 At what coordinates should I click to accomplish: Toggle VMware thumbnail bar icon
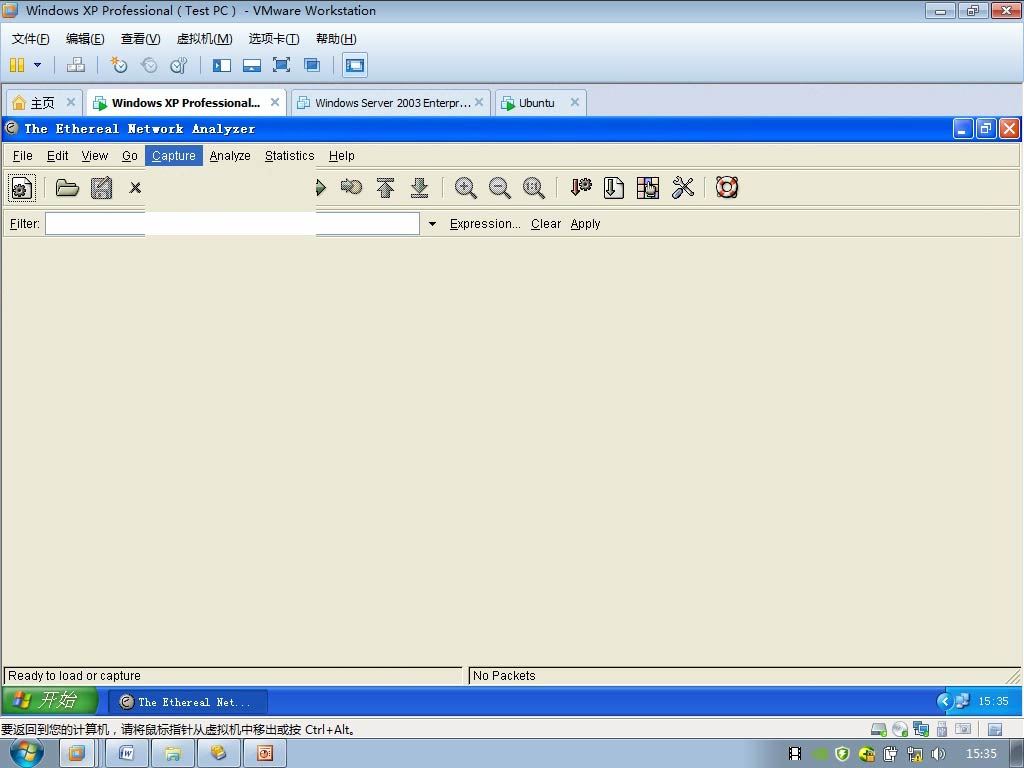point(251,65)
